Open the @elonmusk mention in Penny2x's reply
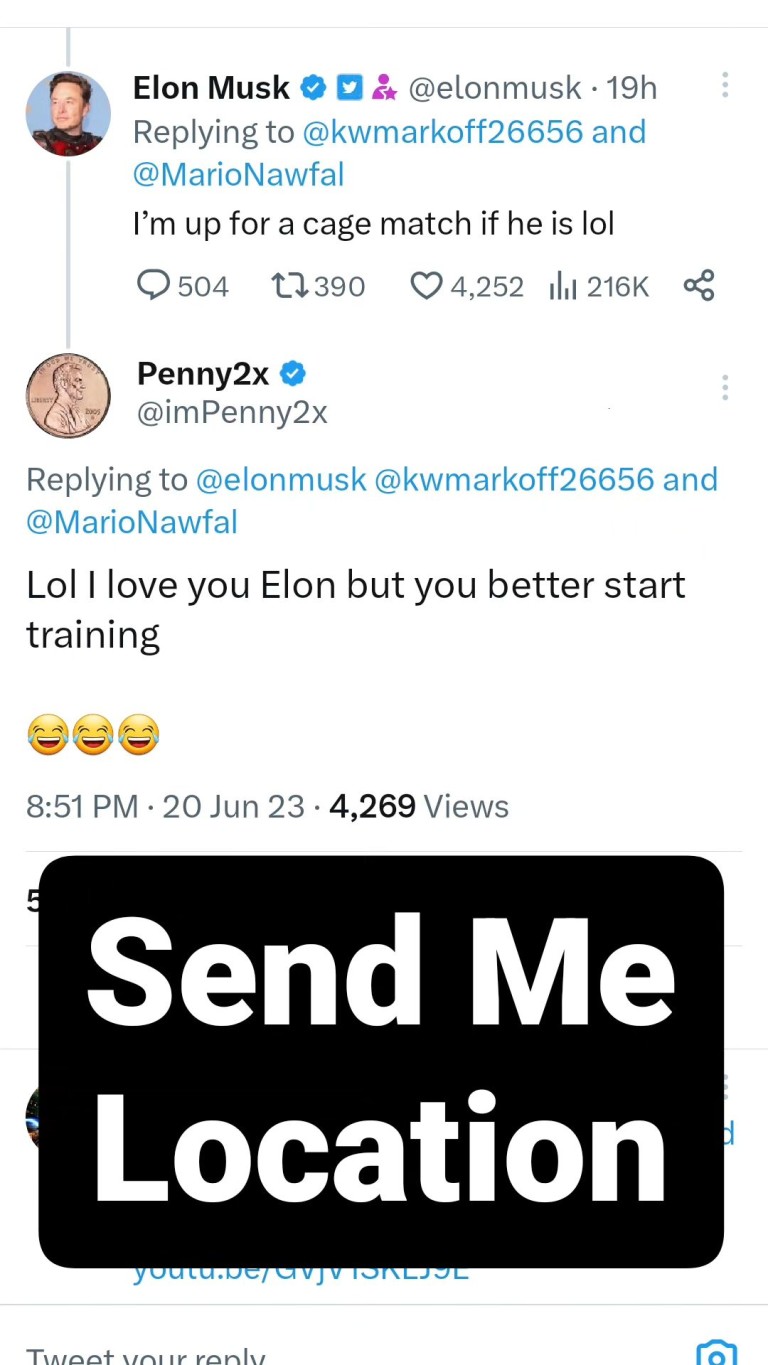 [281, 479]
